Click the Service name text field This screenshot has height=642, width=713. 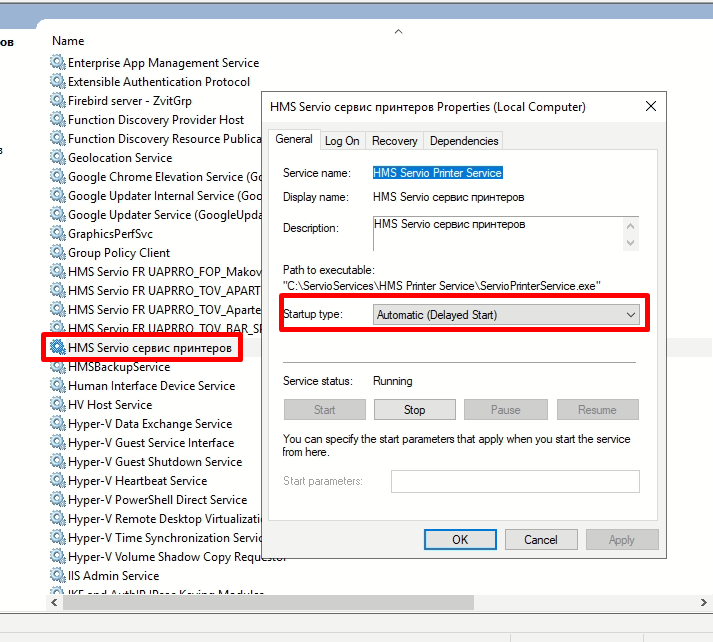pyautogui.click(x=437, y=173)
